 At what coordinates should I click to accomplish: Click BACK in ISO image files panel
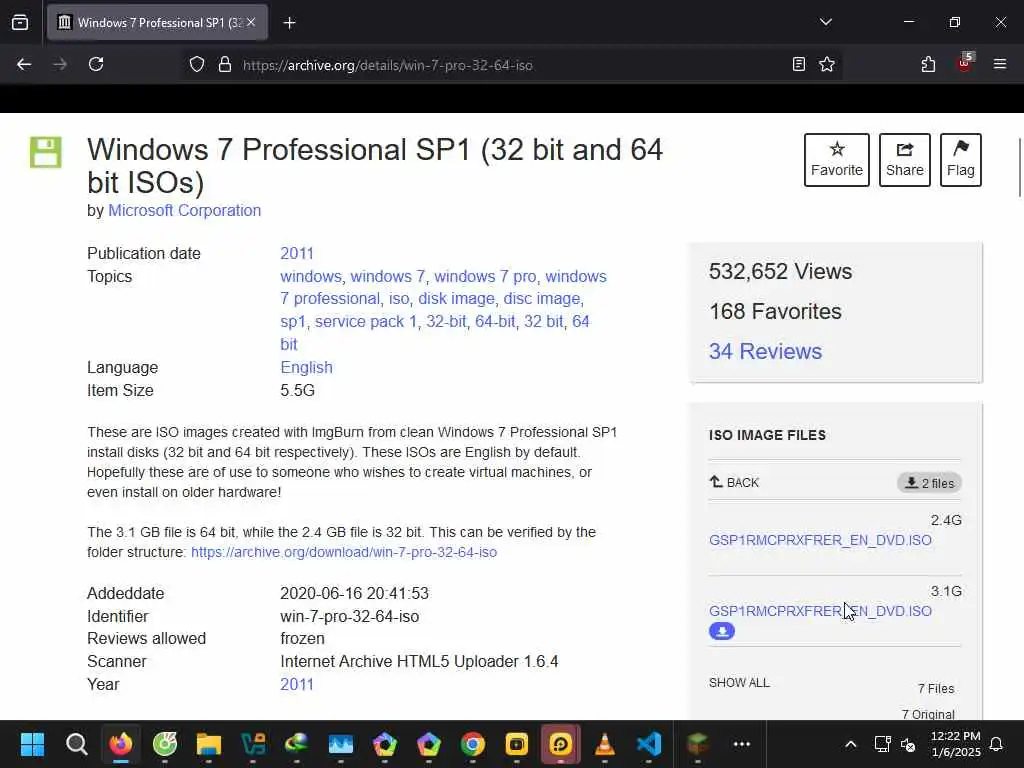point(734,483)
